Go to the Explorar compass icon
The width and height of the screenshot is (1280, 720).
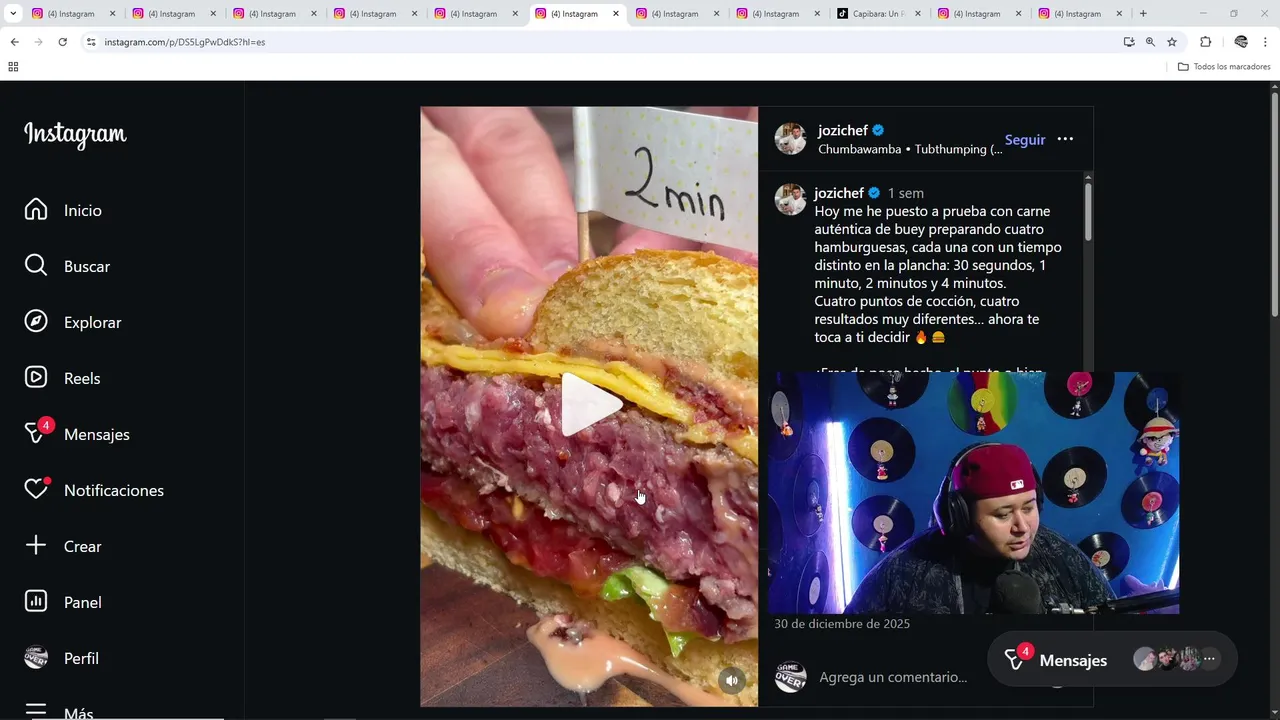click(x=36, y=322)
